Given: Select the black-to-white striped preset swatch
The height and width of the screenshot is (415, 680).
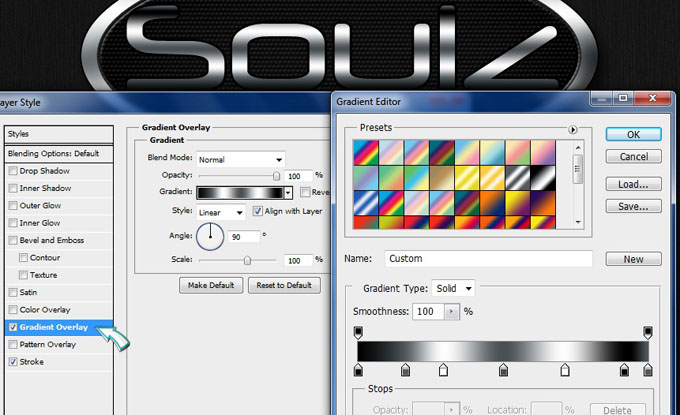Looking at the screenshot, I should coord(543,176).
